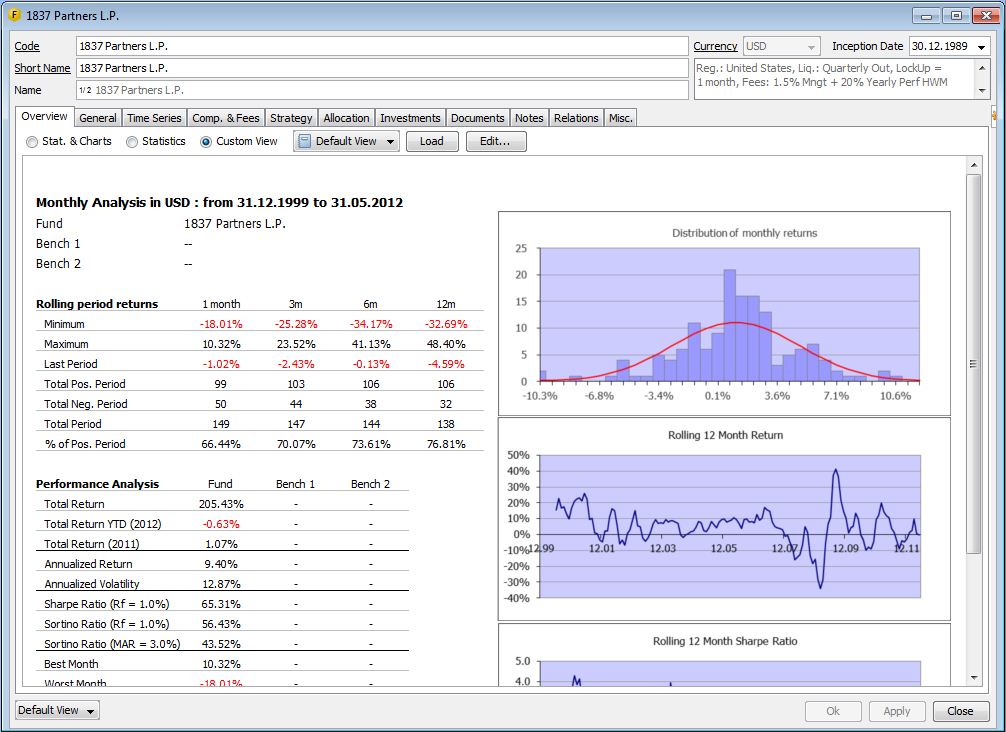Open the Allocation tab

pyautogui.click(x=346, y=118)
